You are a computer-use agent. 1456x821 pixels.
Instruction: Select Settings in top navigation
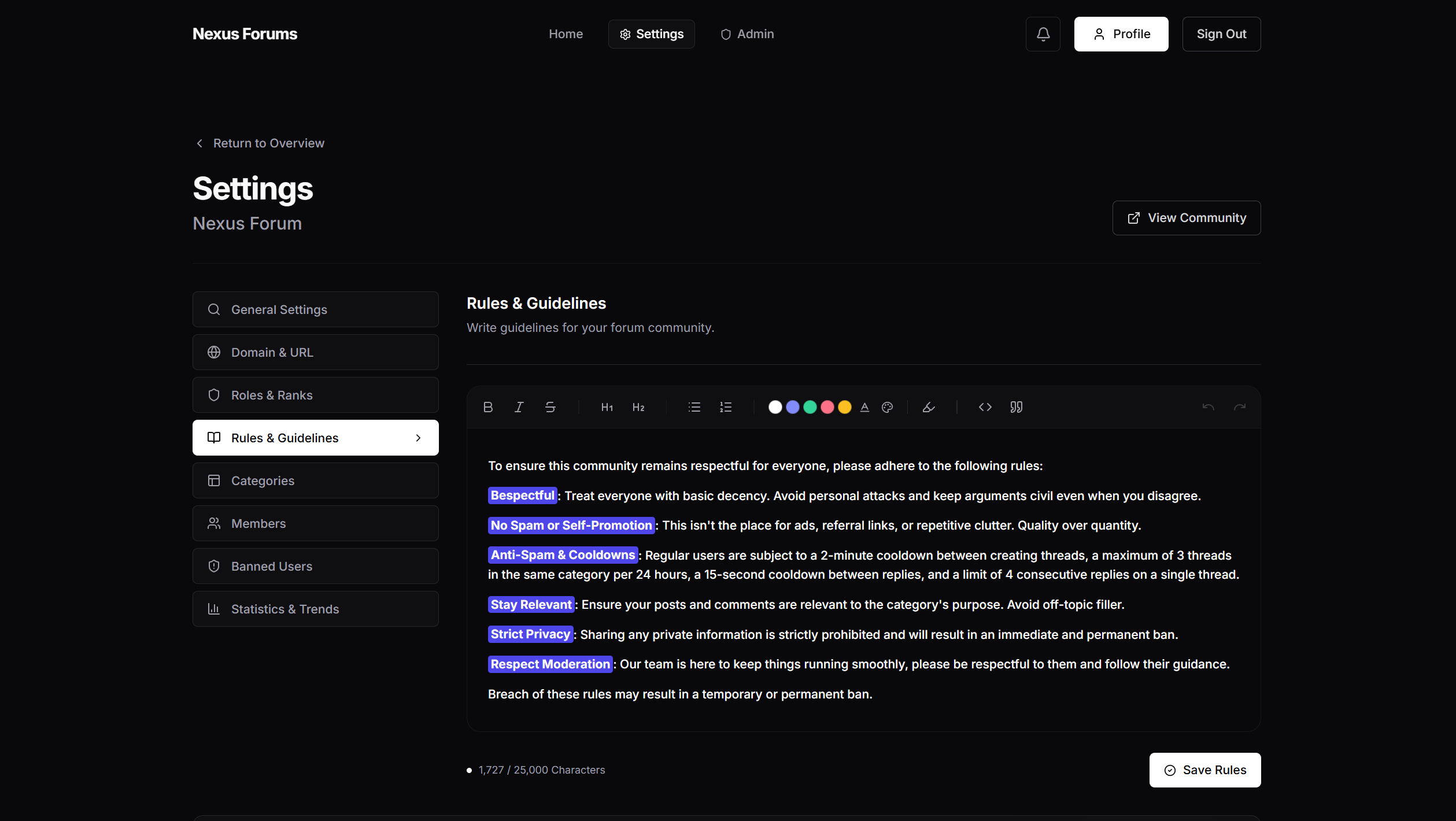(651, 34)
